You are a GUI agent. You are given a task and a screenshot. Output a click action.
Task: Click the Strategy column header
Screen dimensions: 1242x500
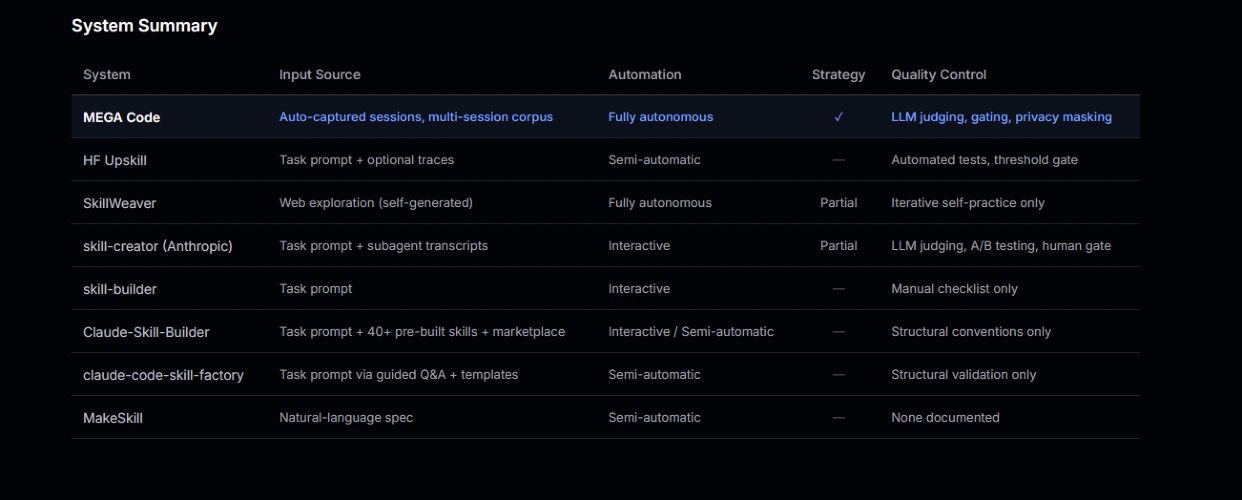point(838,75)
